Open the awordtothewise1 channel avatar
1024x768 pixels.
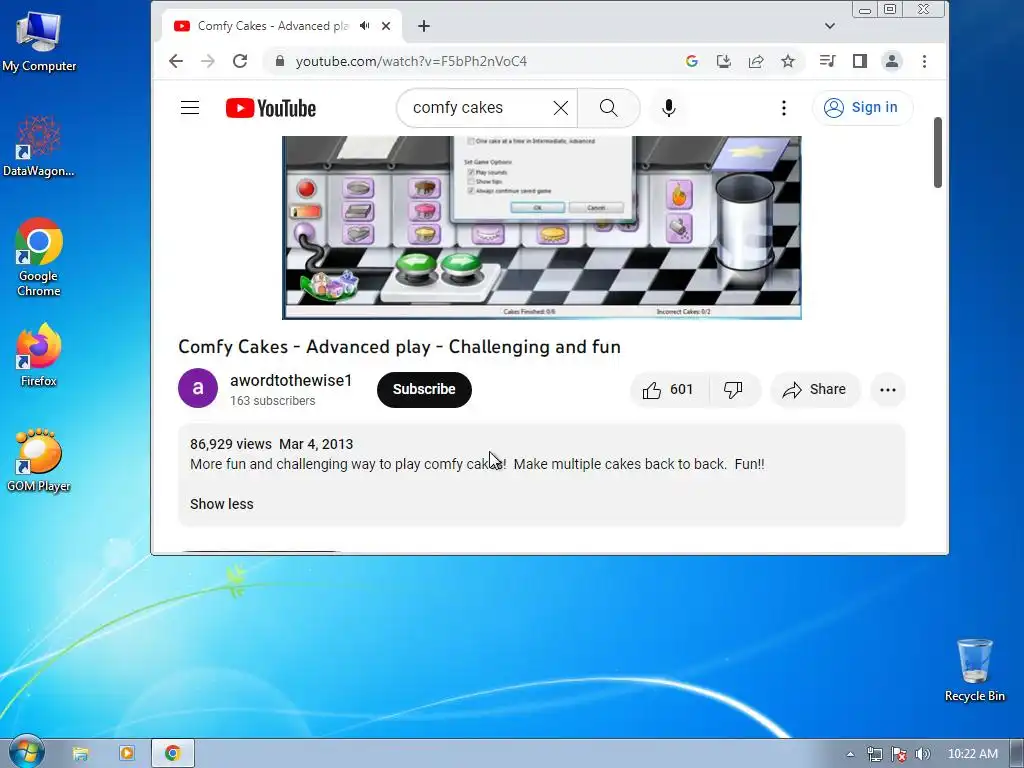[198, 388]
